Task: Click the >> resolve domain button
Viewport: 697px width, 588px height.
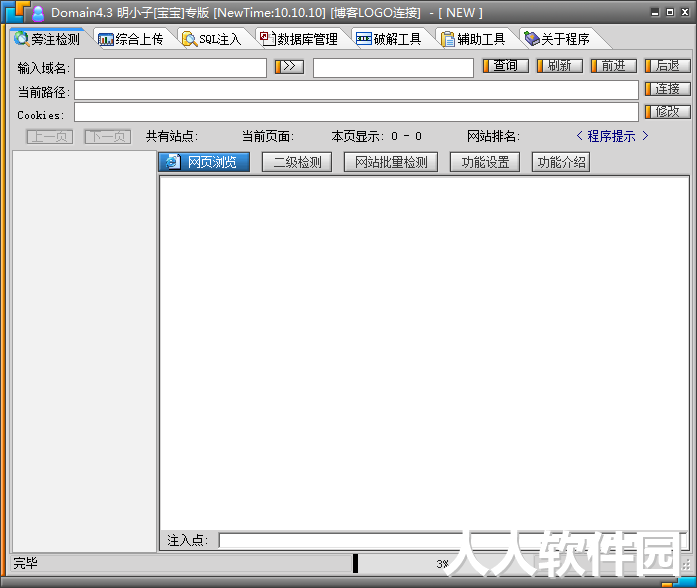Action: pyautogui.click(x=289, y=67)
